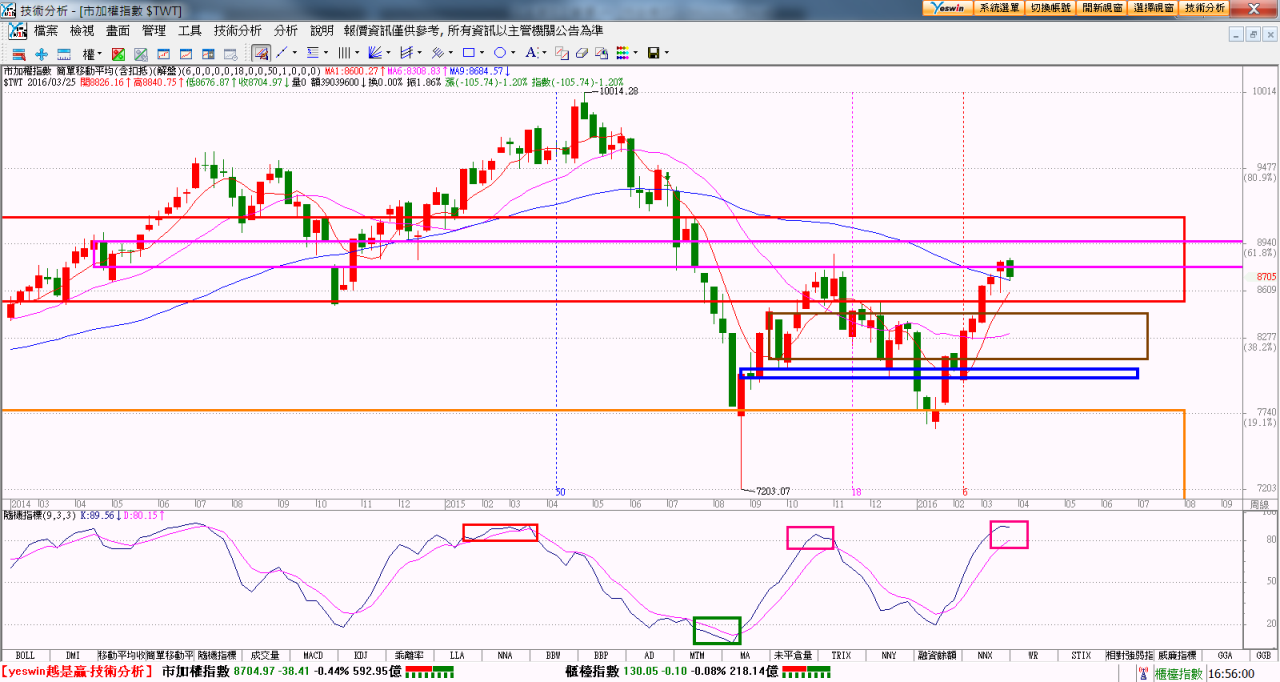Expand the save icon dropdown arrow
This screenshot has height=682, width=1280.
pos(666,53)
